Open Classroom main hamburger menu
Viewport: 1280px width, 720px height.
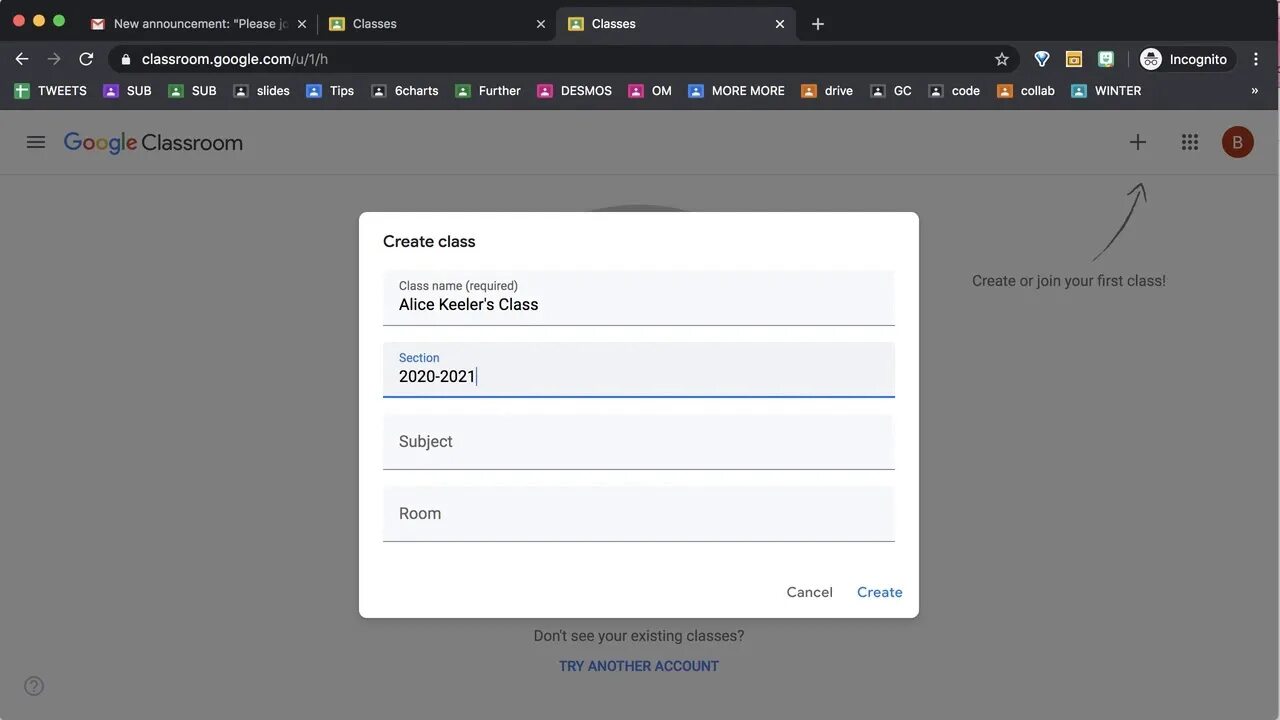point(36,142)
